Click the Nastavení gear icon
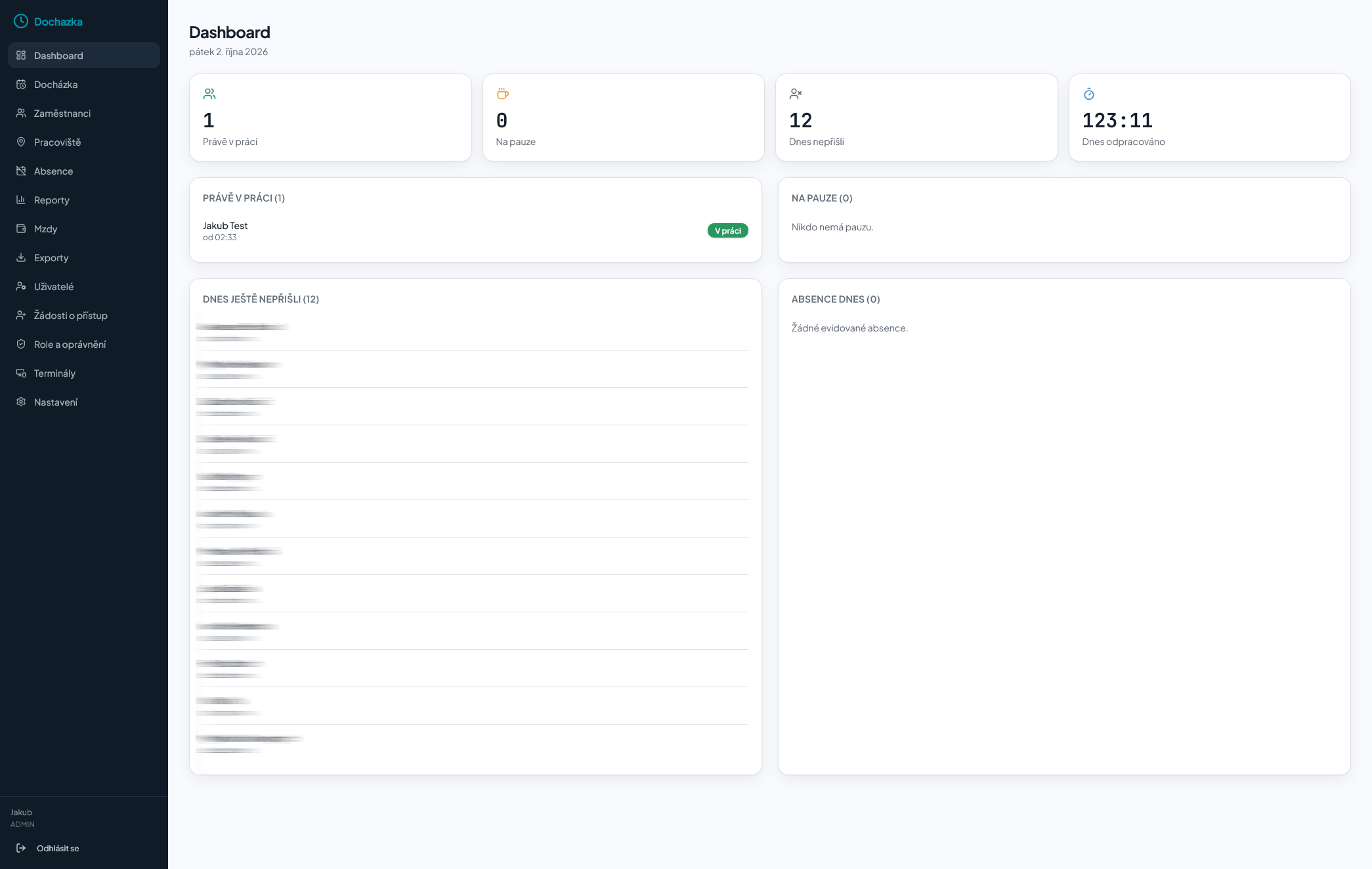The height and width of the screenshot is (869, 1372). (21, 402)
